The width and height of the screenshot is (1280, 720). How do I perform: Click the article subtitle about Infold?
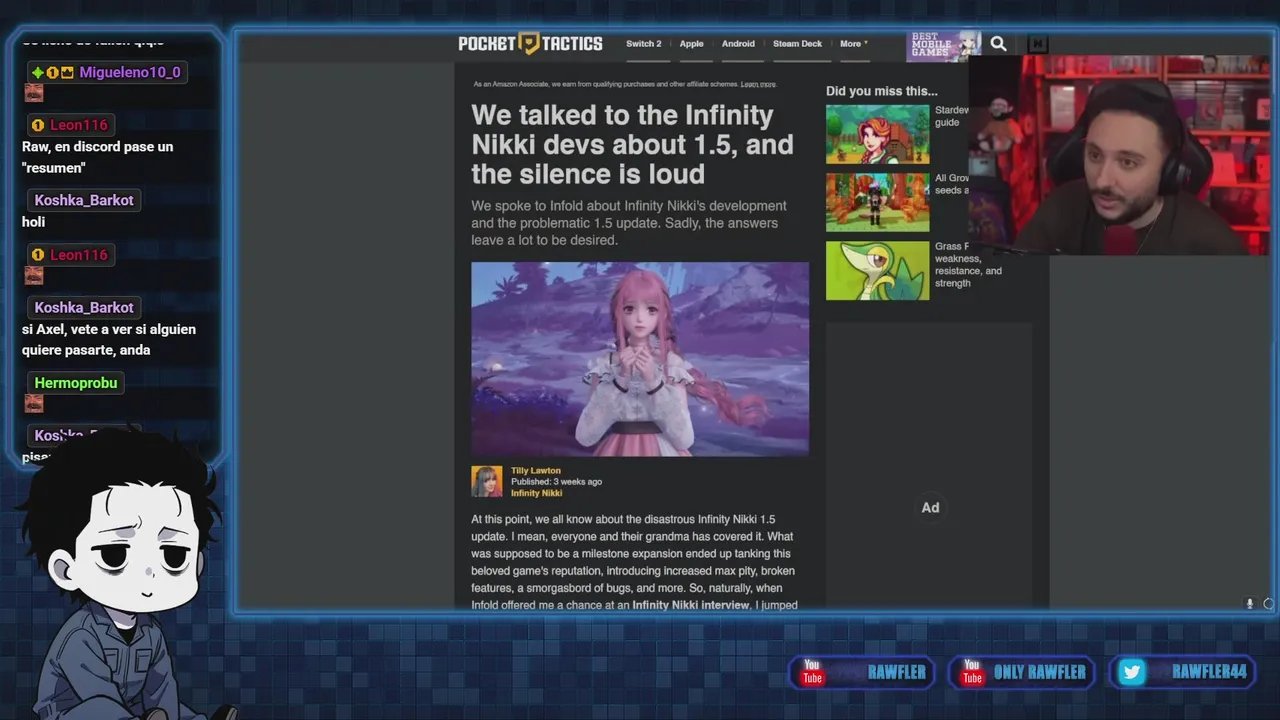pyautogui.click(x=630, y=223)
